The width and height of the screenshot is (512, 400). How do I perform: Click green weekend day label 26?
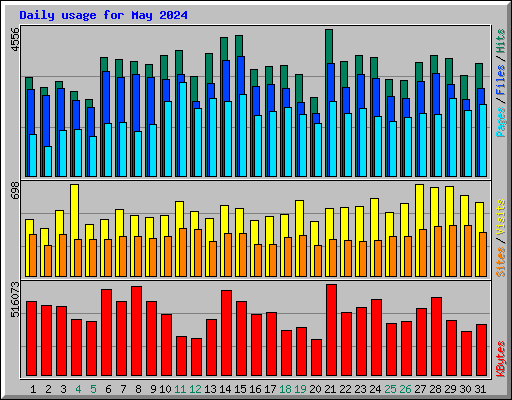tap(405, 389)
